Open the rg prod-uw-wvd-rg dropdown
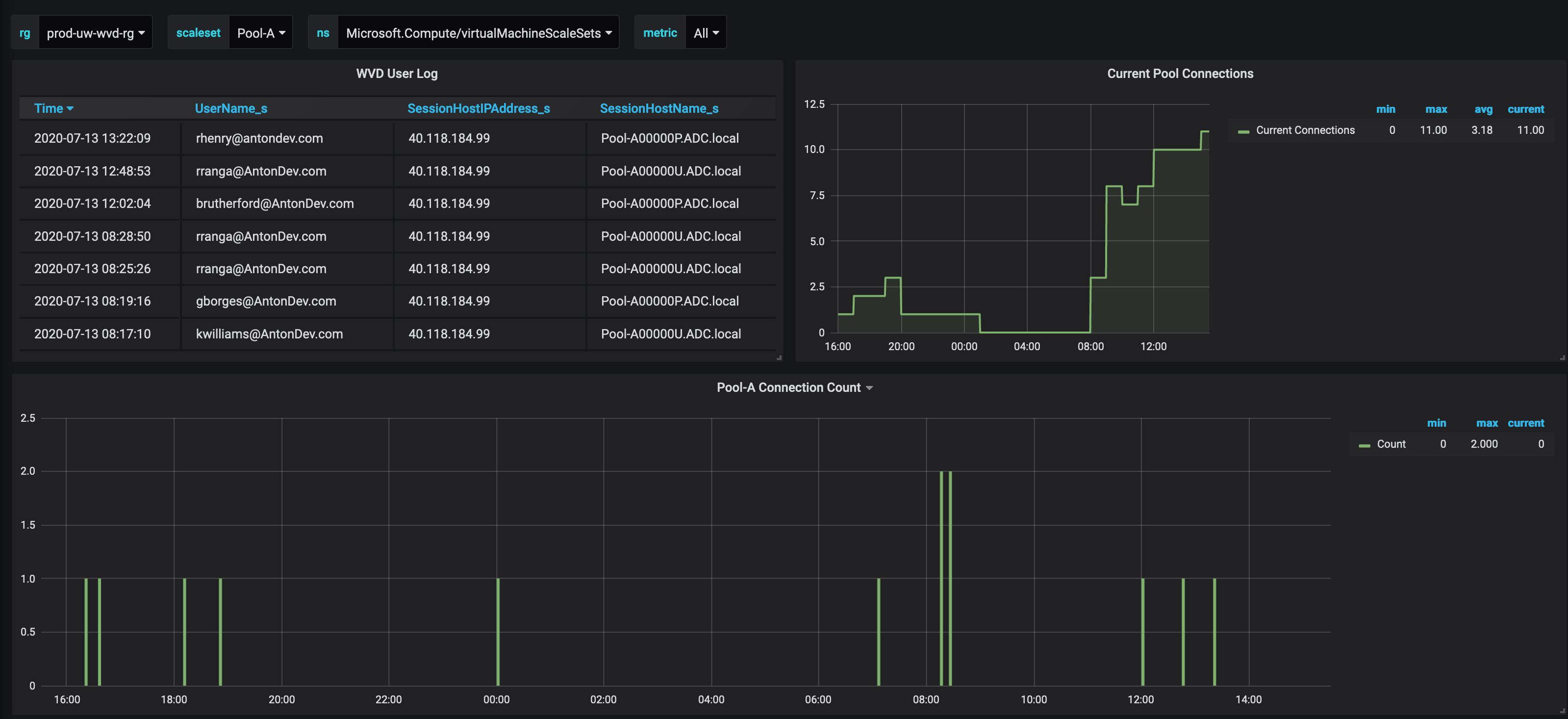1568x719 pixels. click(95, 33)
